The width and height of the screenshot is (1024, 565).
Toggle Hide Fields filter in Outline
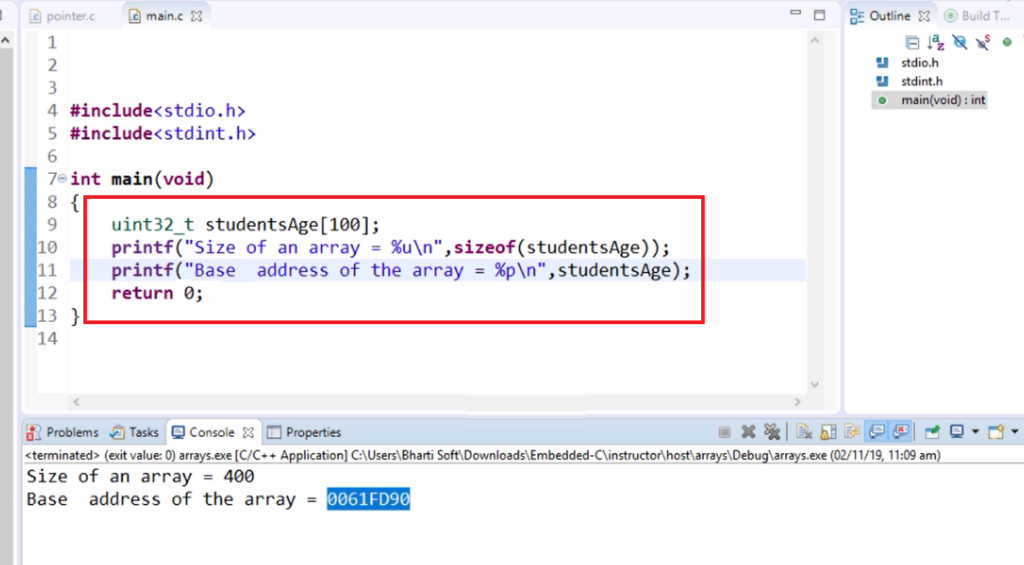960,42
